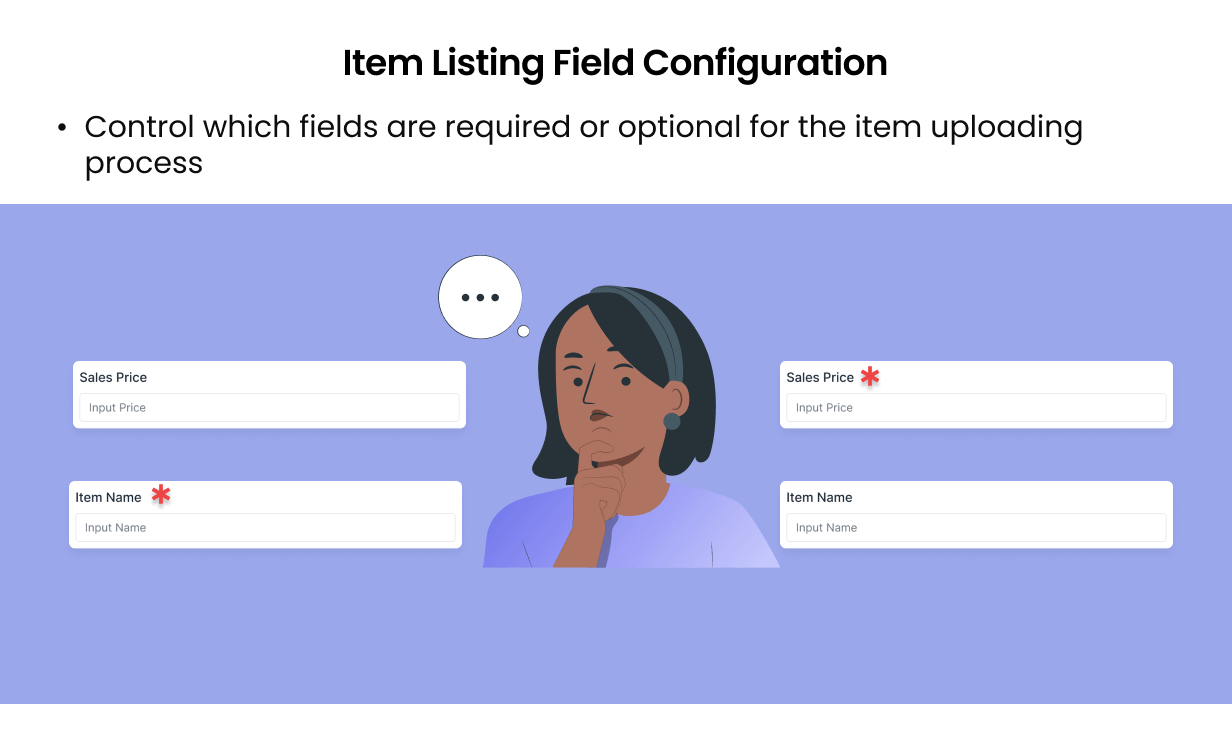The width and height of the screenshot is (1232, 744).
Task: Focus Input Price field under required Sales Price
Action: click(x=975, y=407)
